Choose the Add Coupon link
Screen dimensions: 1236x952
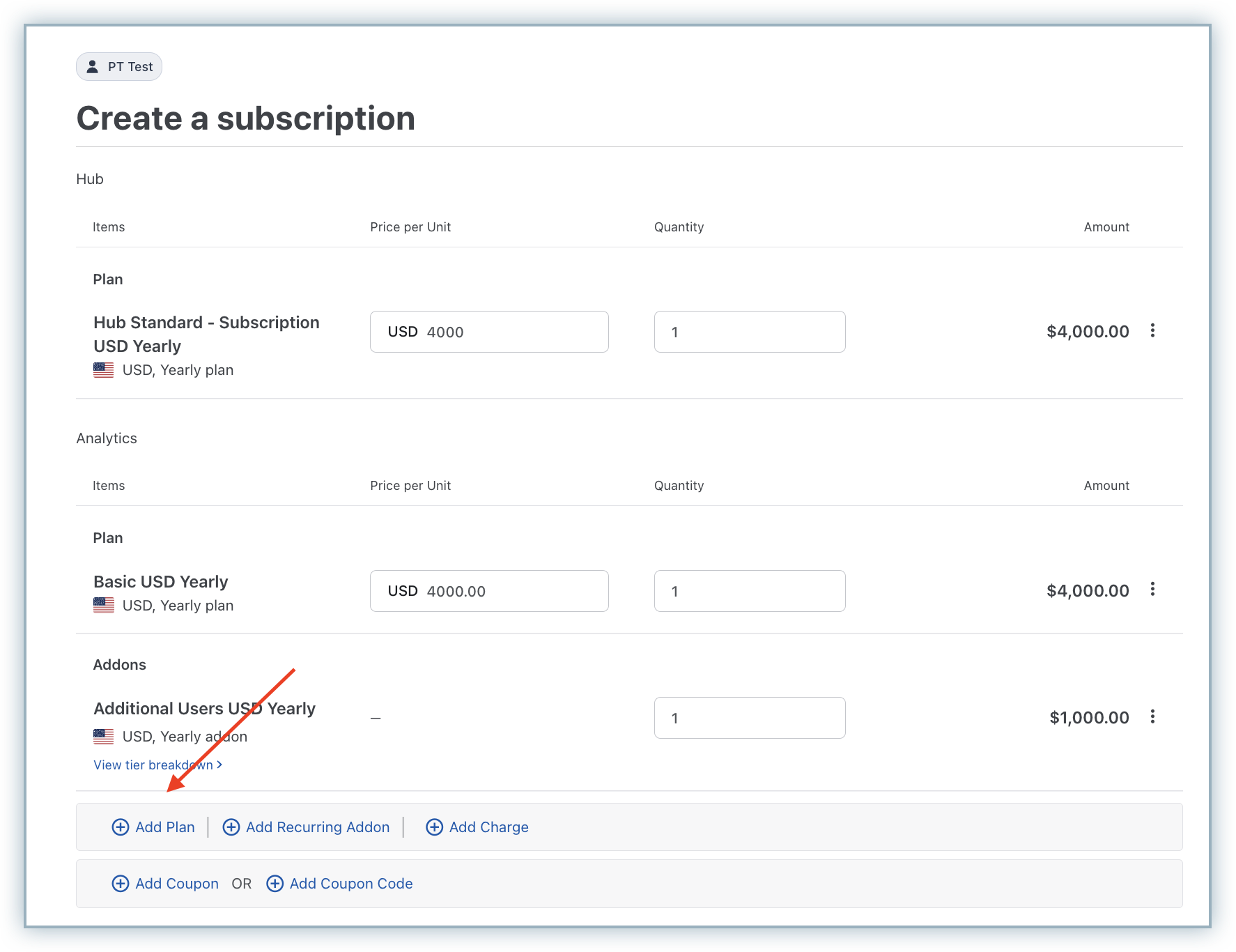[x=177, y=884]
